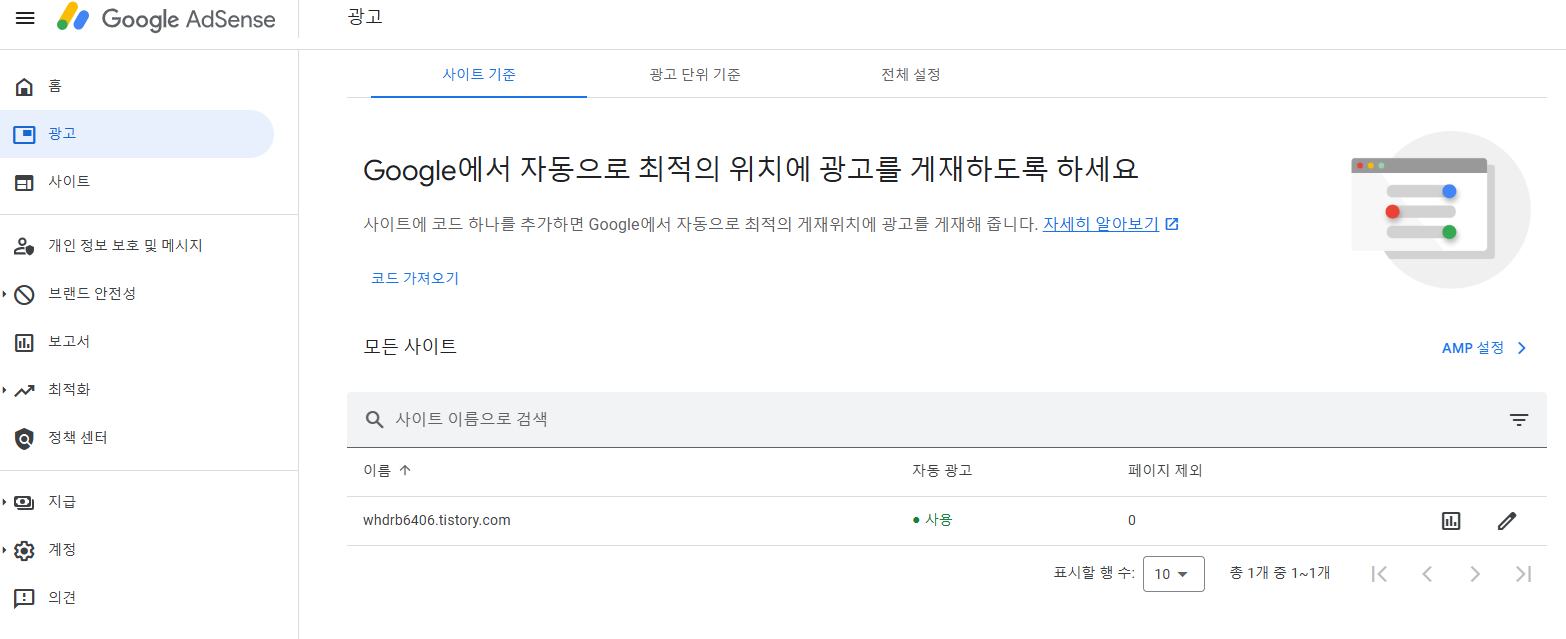Click the external link icon beside 자세히 알아보기
Screen dimensions: 1566x639
1172,225
